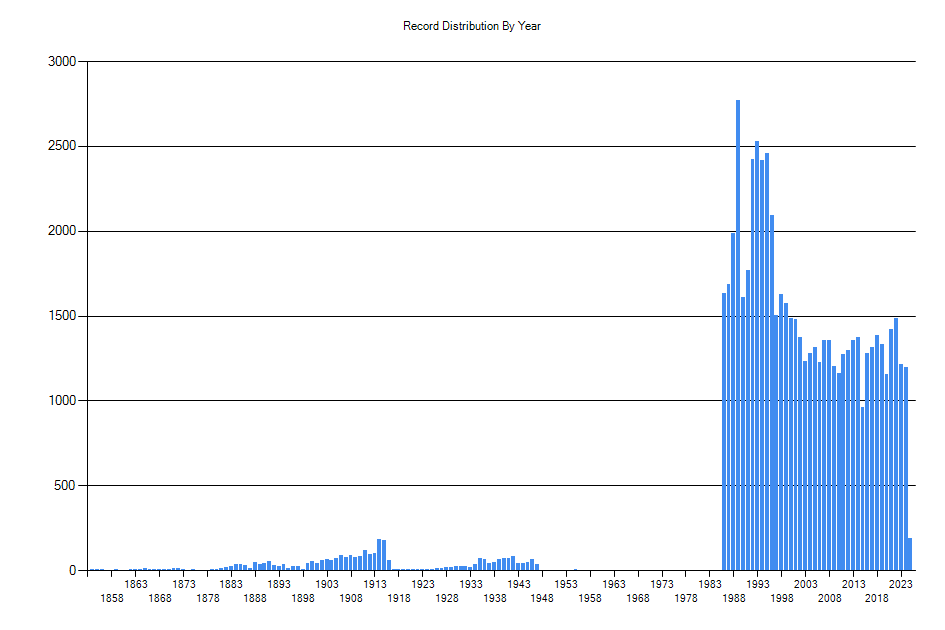Click the x-axis label 1963
This screenshot has height=630, width=945.
pyautogui.click(x=614, y=584)
